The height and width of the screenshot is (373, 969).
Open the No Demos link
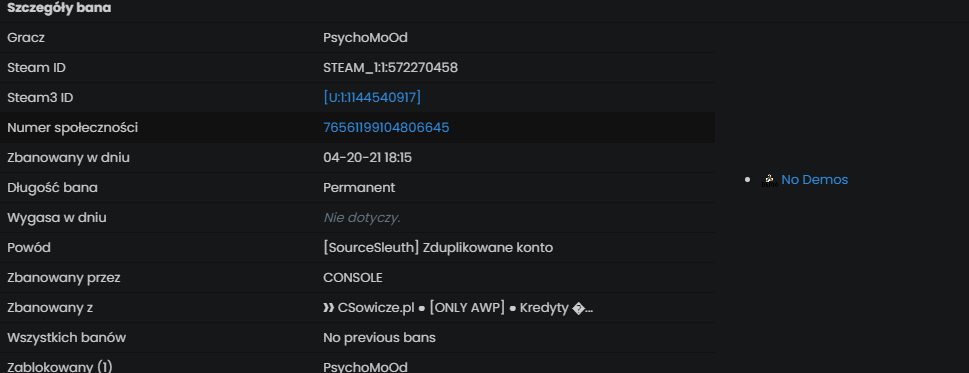815,180
